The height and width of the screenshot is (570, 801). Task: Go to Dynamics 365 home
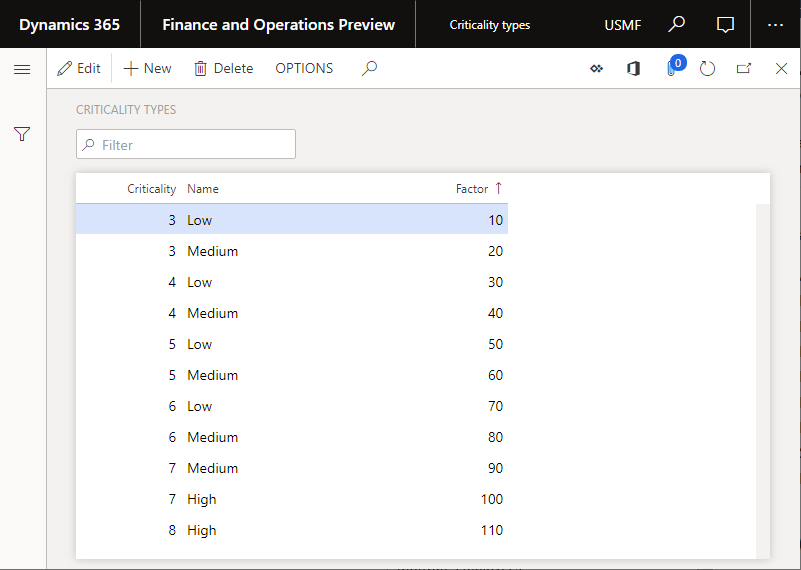[69, 25]
